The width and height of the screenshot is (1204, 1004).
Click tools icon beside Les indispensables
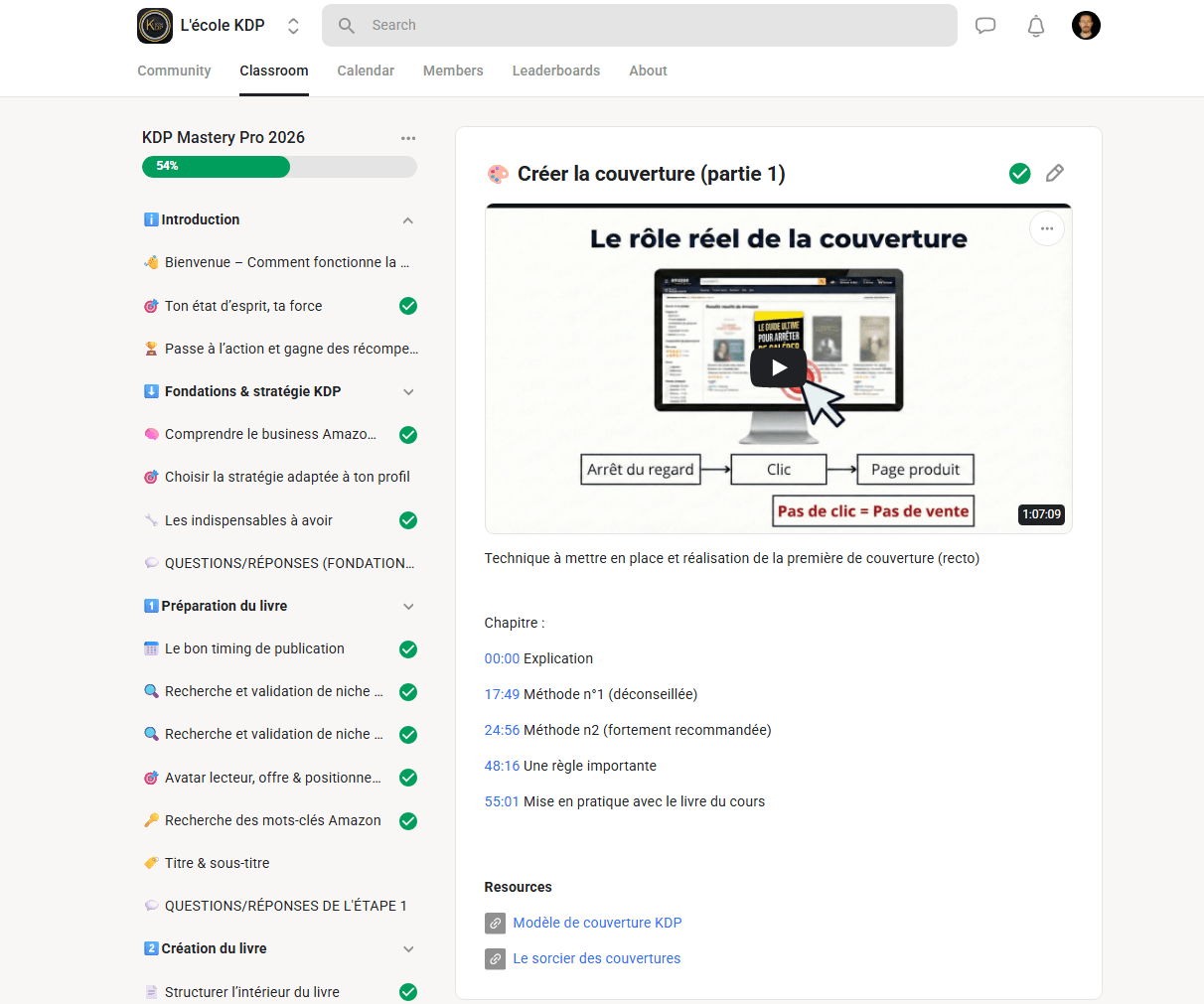pyautogui.click(x=151, y=520)
